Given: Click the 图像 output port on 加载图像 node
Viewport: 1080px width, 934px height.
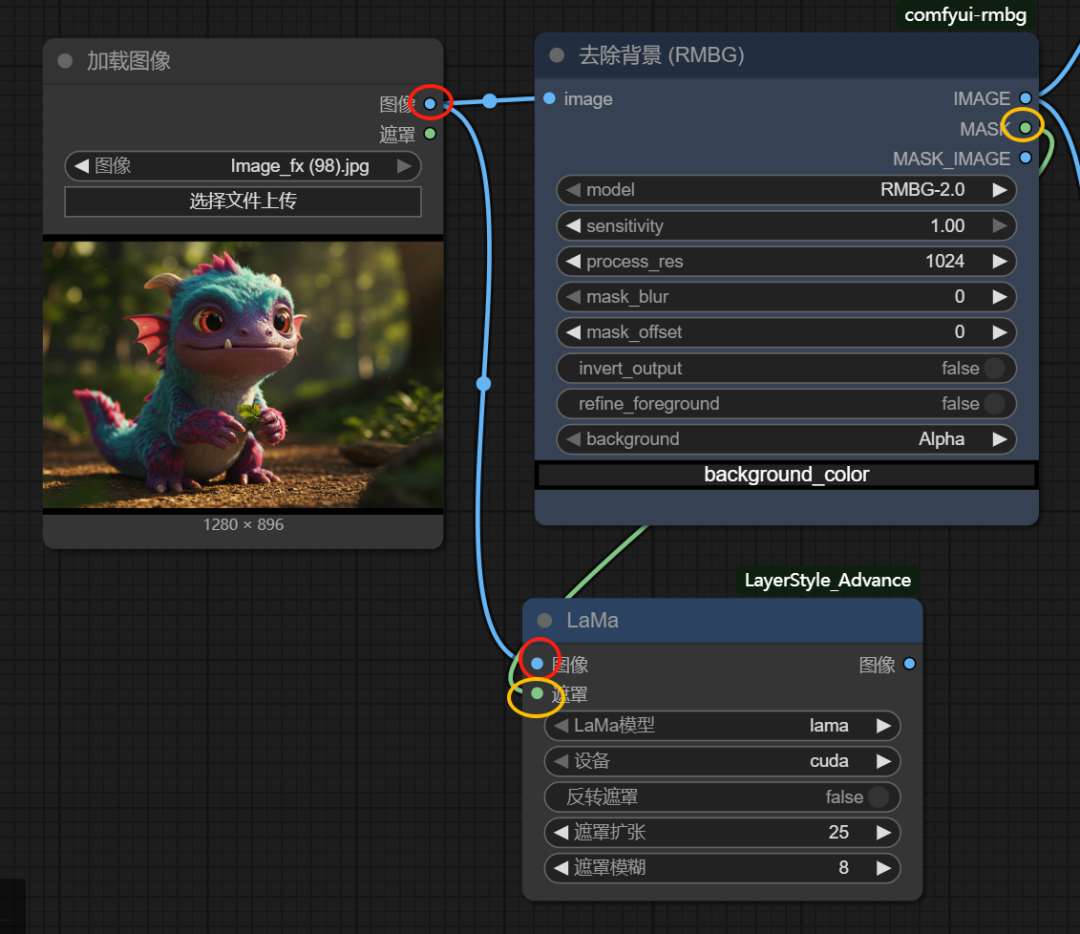Looking at the screenshot, I should 430,104.
